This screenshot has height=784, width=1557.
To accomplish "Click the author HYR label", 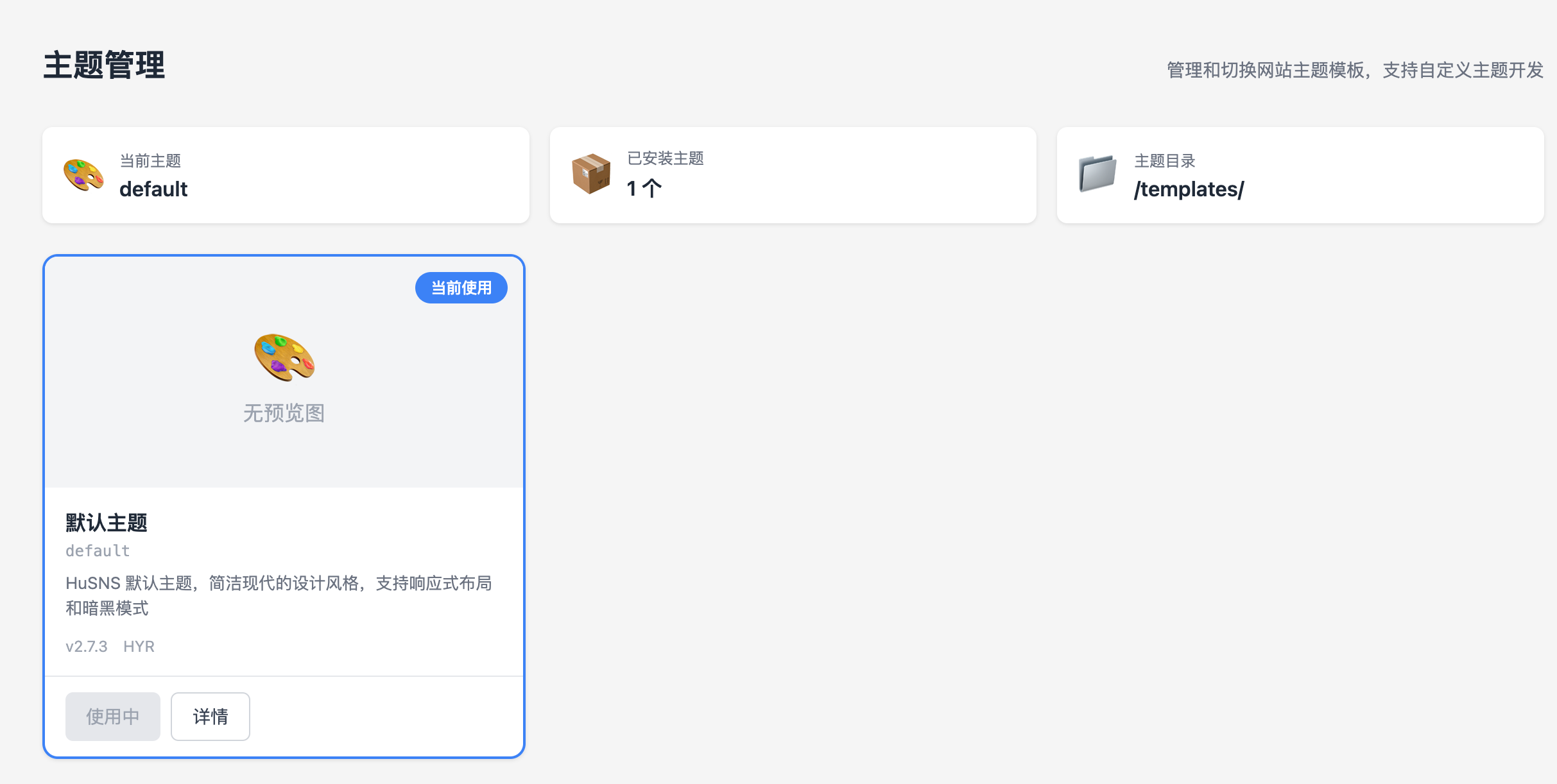I will (x=139, y=646).
